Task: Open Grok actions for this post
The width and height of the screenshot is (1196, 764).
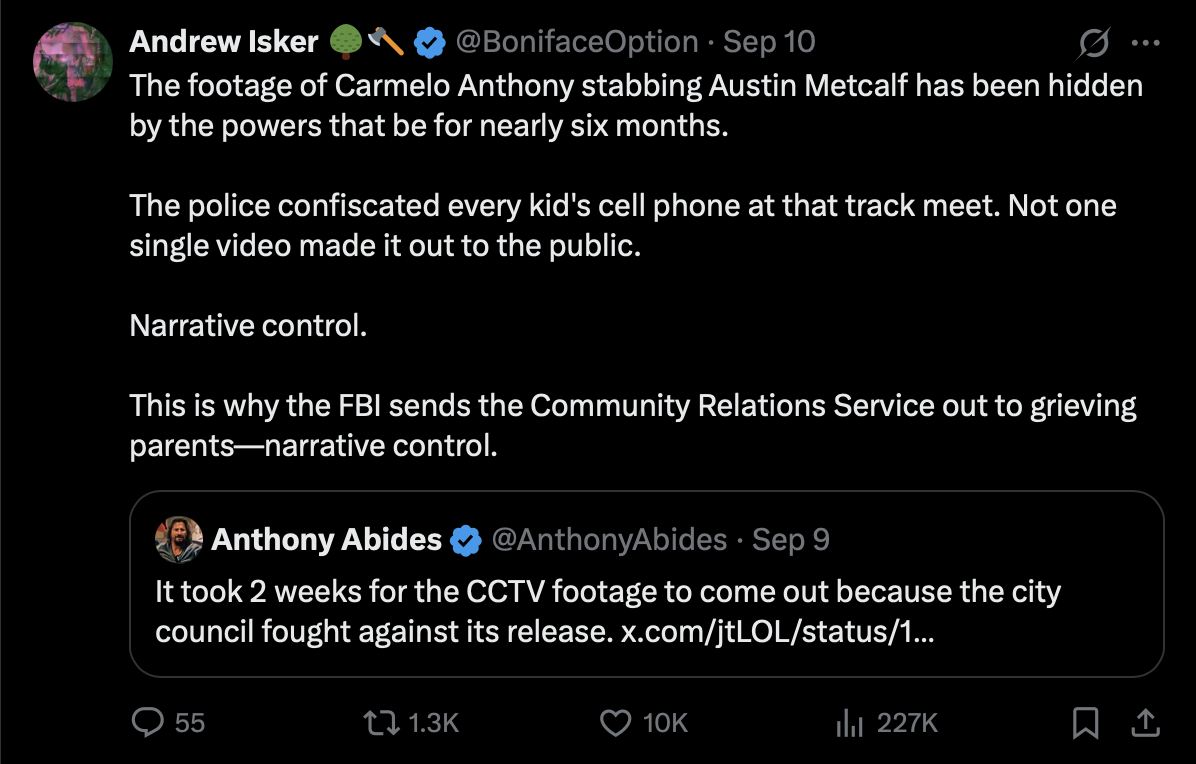Action: coord(1093,42)
